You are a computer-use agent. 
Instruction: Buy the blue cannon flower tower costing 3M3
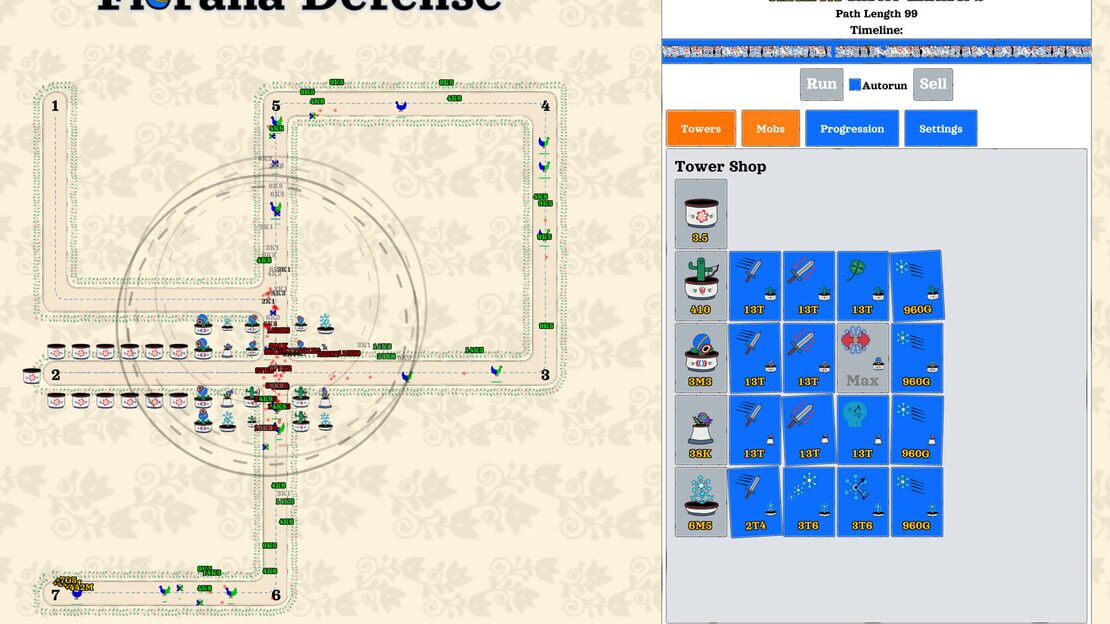(x=700, y=357)
